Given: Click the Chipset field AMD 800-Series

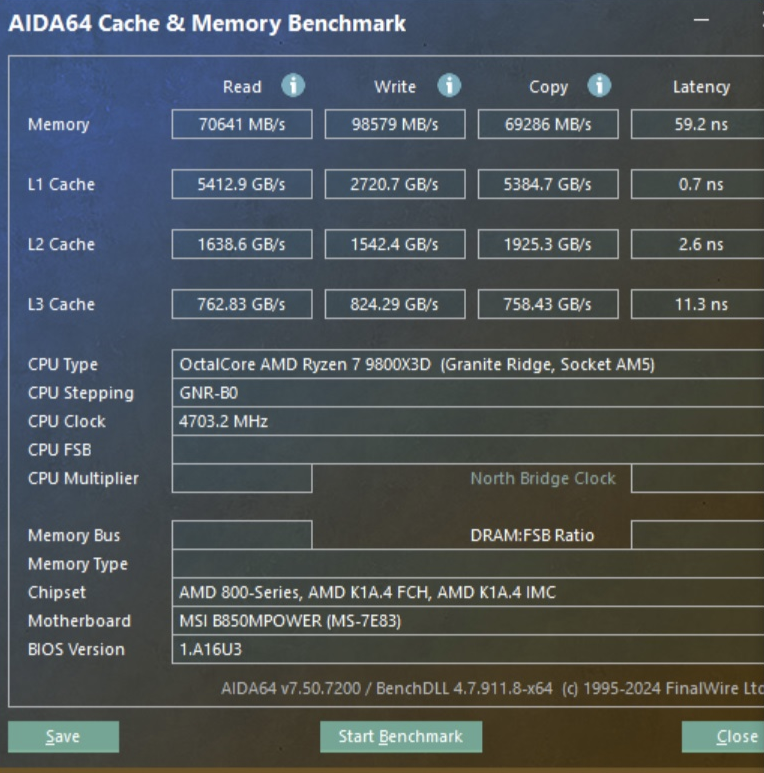Looking at the screenshot, I should pos(468,592).
